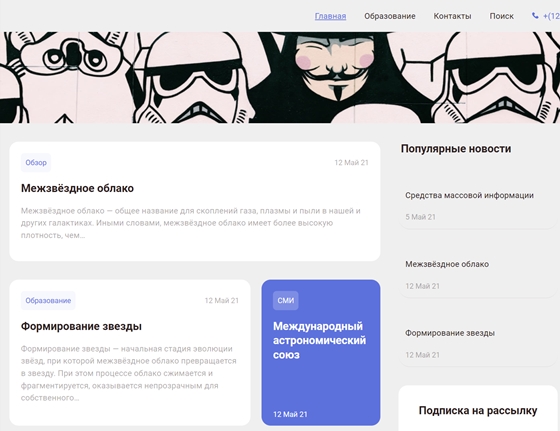Open the Формирование звезды article headline
This screenshot has height=431, width=560.
click(x=81, y=326)
